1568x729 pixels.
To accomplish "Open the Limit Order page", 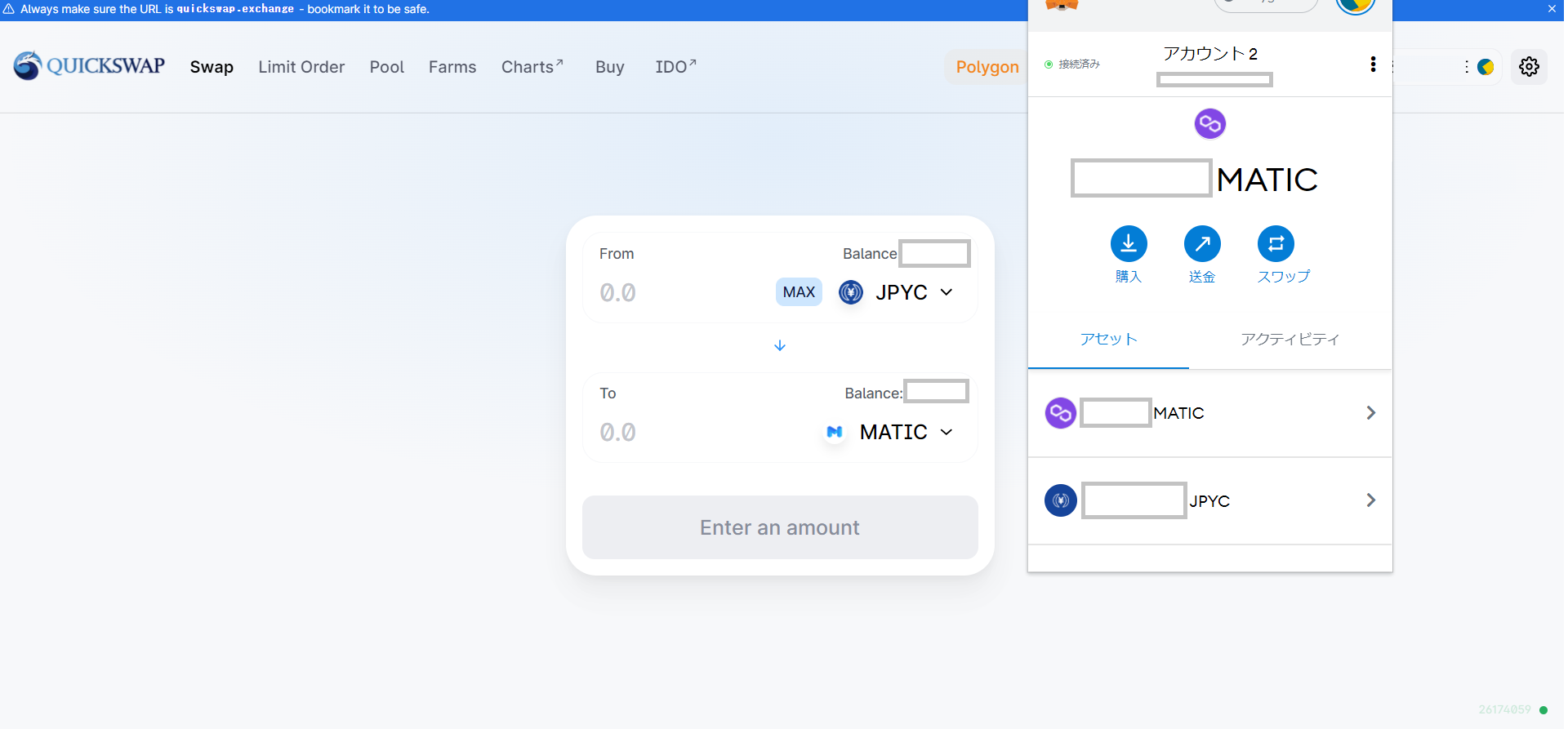I will pyautogui.click(x=301, y=67).
